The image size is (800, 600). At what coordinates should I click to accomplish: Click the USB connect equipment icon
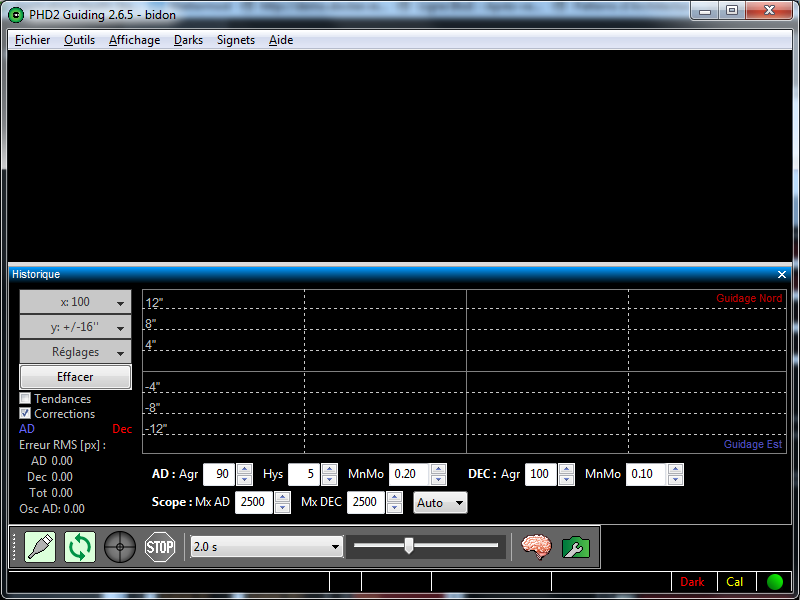coord(40,547)
